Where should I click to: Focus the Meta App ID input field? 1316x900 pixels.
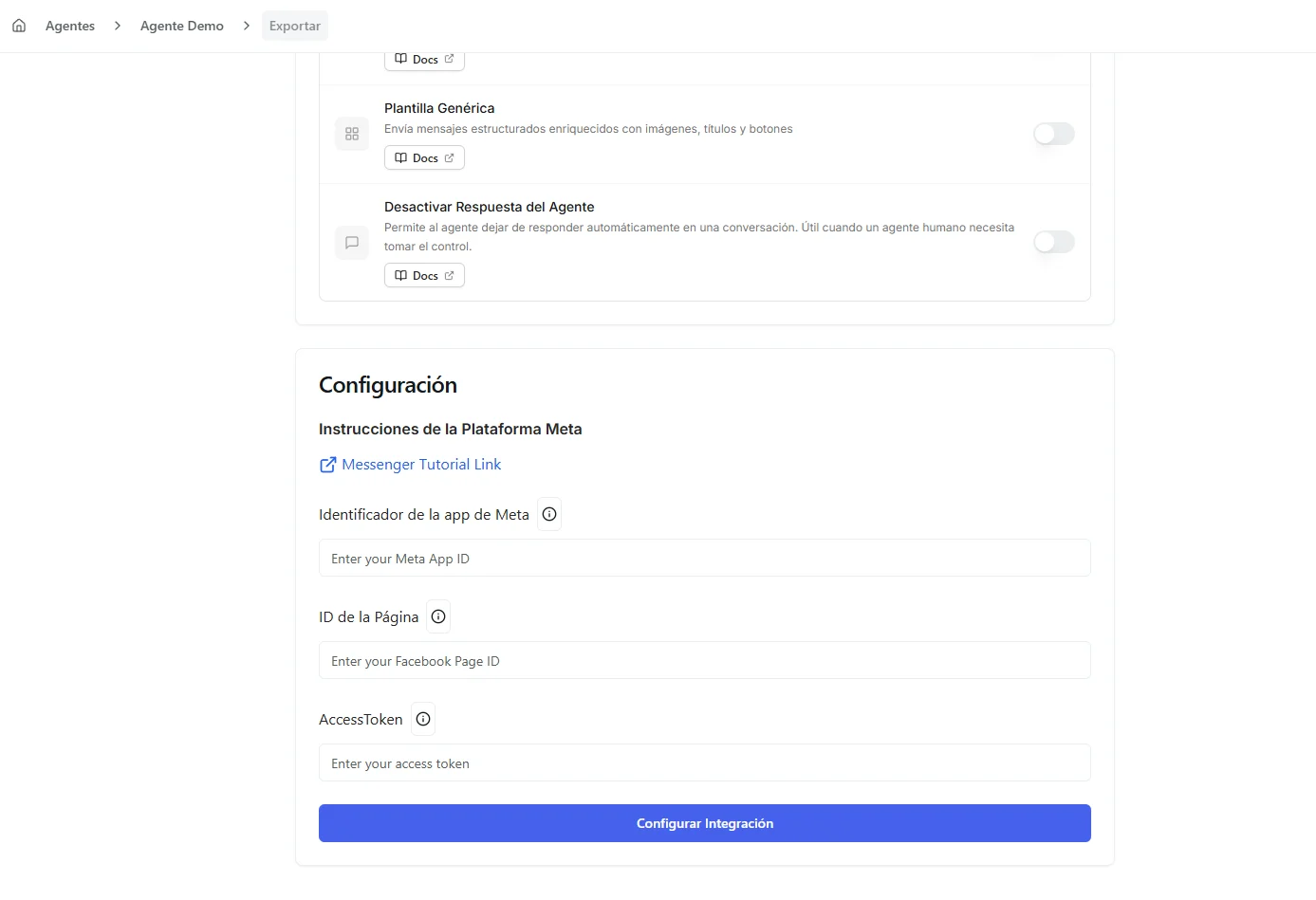coord(705,559)
